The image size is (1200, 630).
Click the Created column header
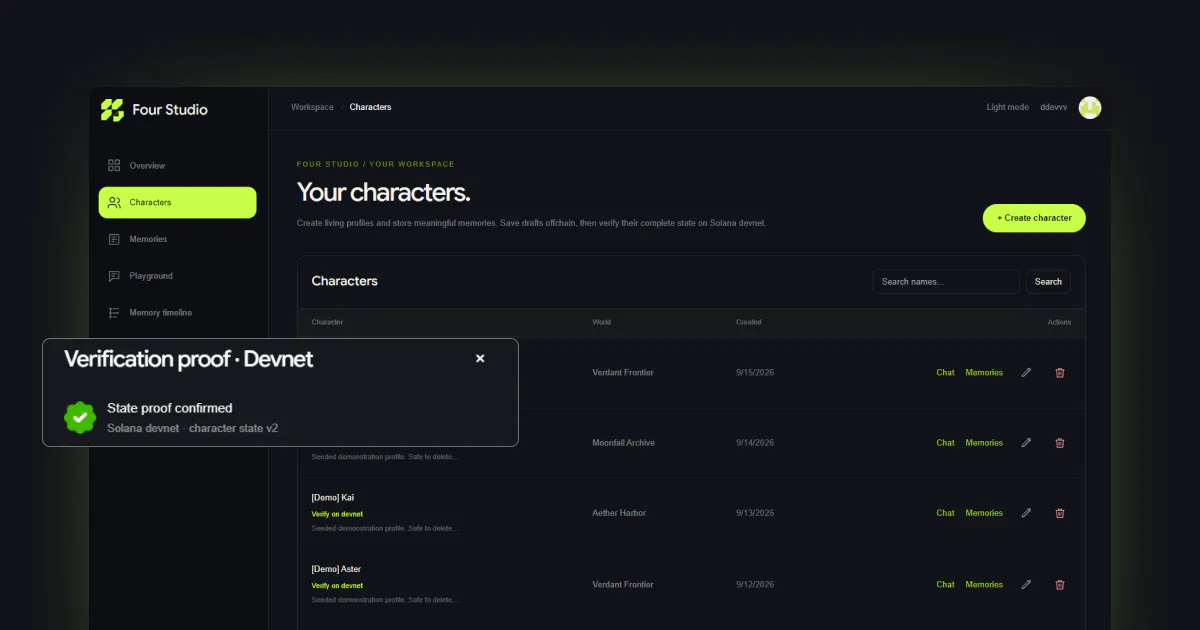point(748,322)
